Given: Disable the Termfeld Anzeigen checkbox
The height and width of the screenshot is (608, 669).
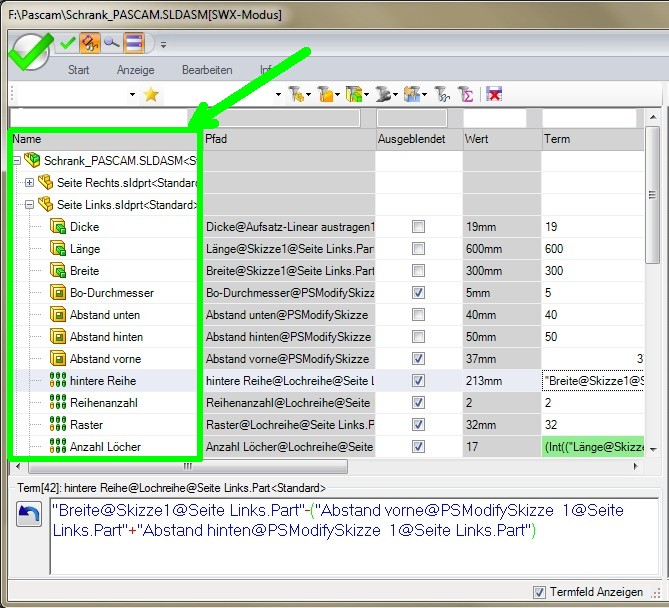Looking at the screenshot, I should [x=540, y=591].
